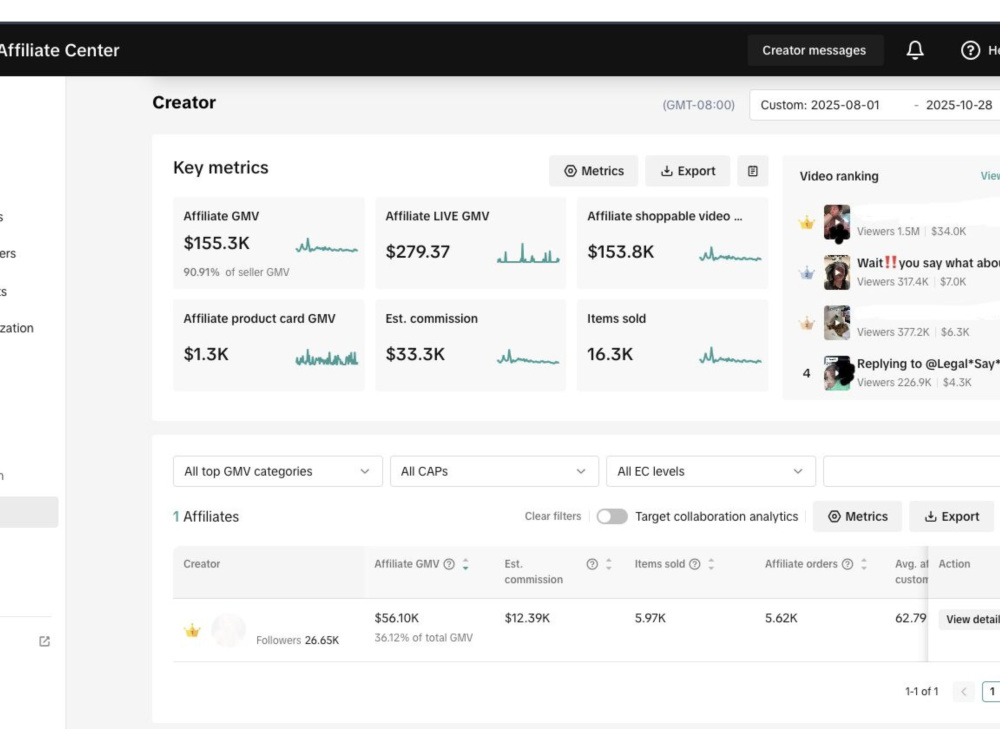
Task: Open the Replying to @Legal video thumbnail
Action: [837, 373]
